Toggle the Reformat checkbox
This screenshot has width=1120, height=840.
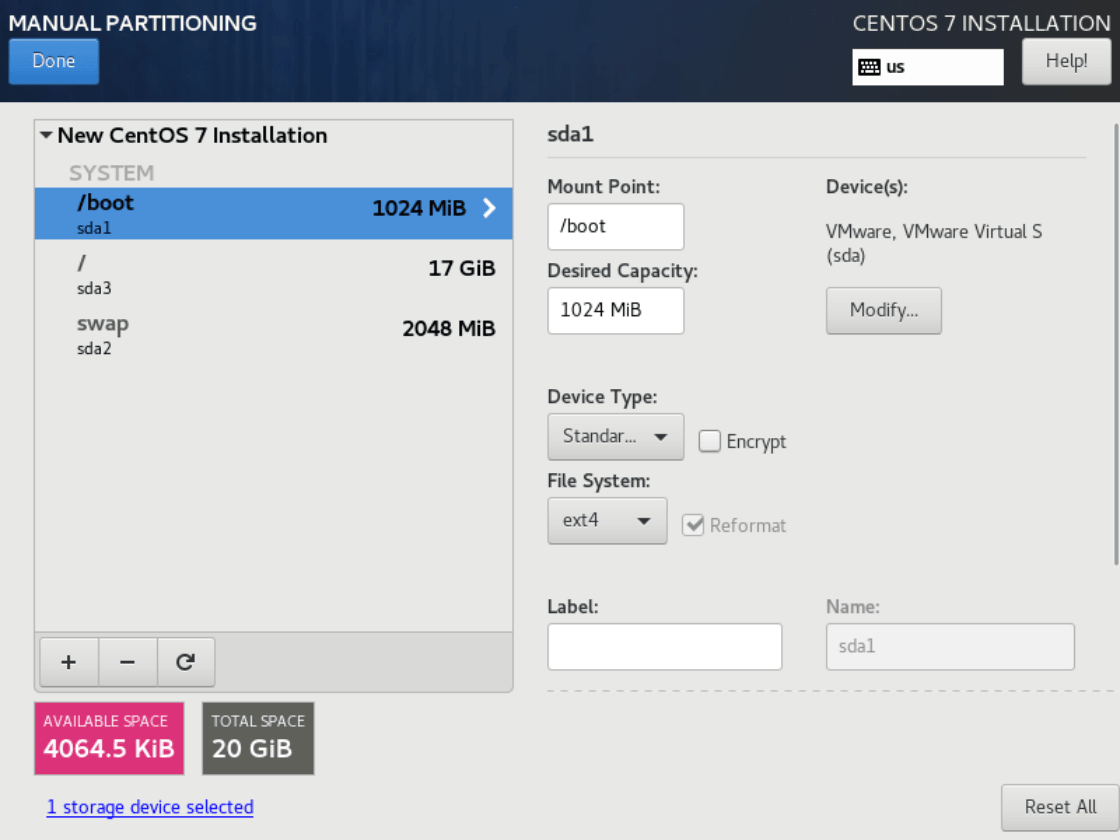coord(693,525)
